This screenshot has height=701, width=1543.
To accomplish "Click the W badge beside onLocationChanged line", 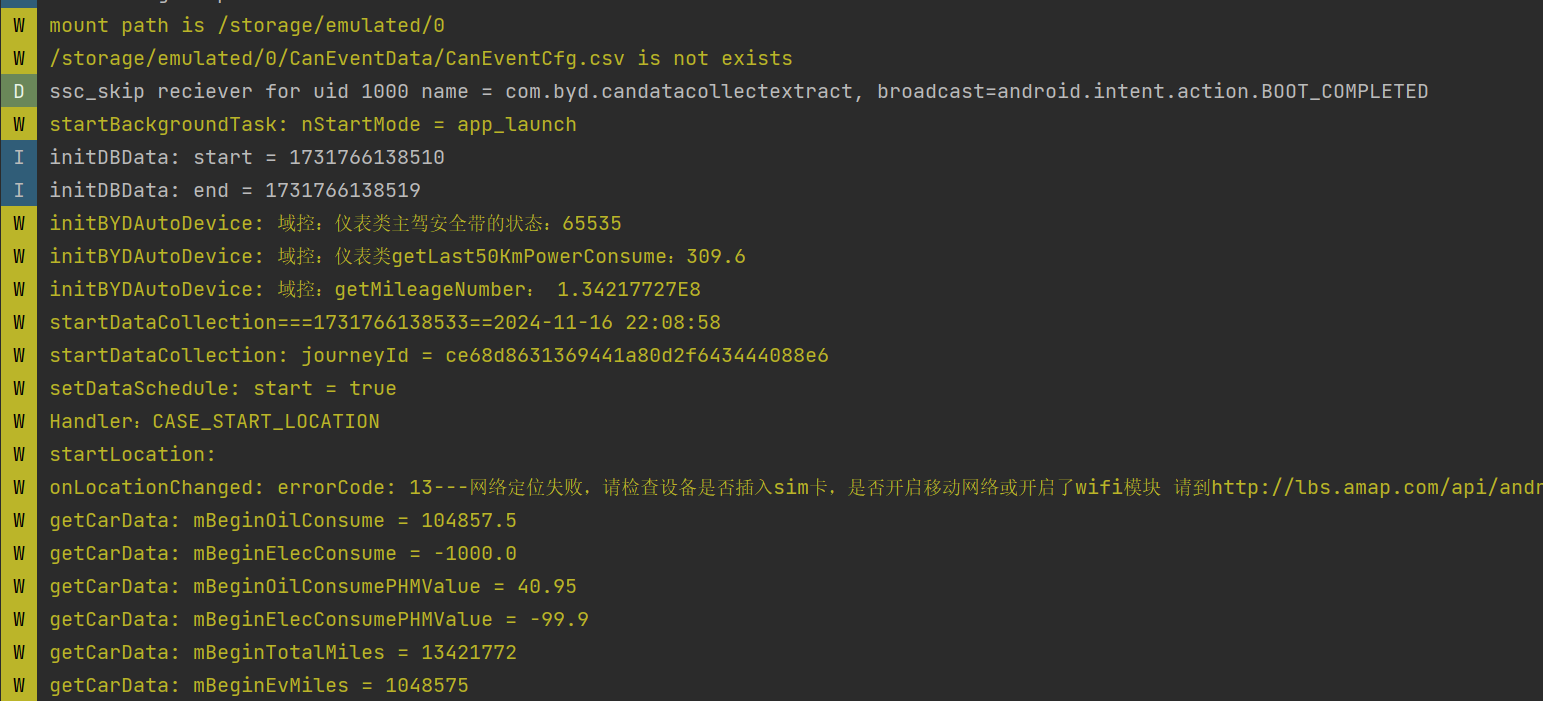I will tap(18, 488).
